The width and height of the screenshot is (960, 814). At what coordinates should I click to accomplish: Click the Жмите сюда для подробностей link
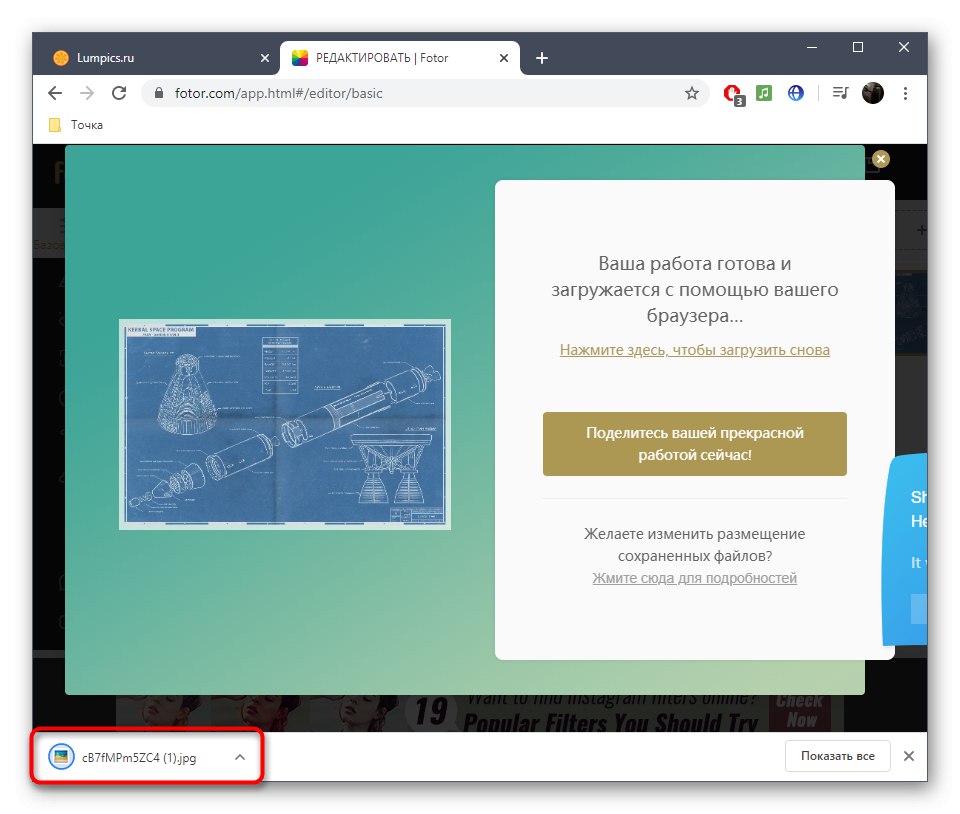point(694,578)
